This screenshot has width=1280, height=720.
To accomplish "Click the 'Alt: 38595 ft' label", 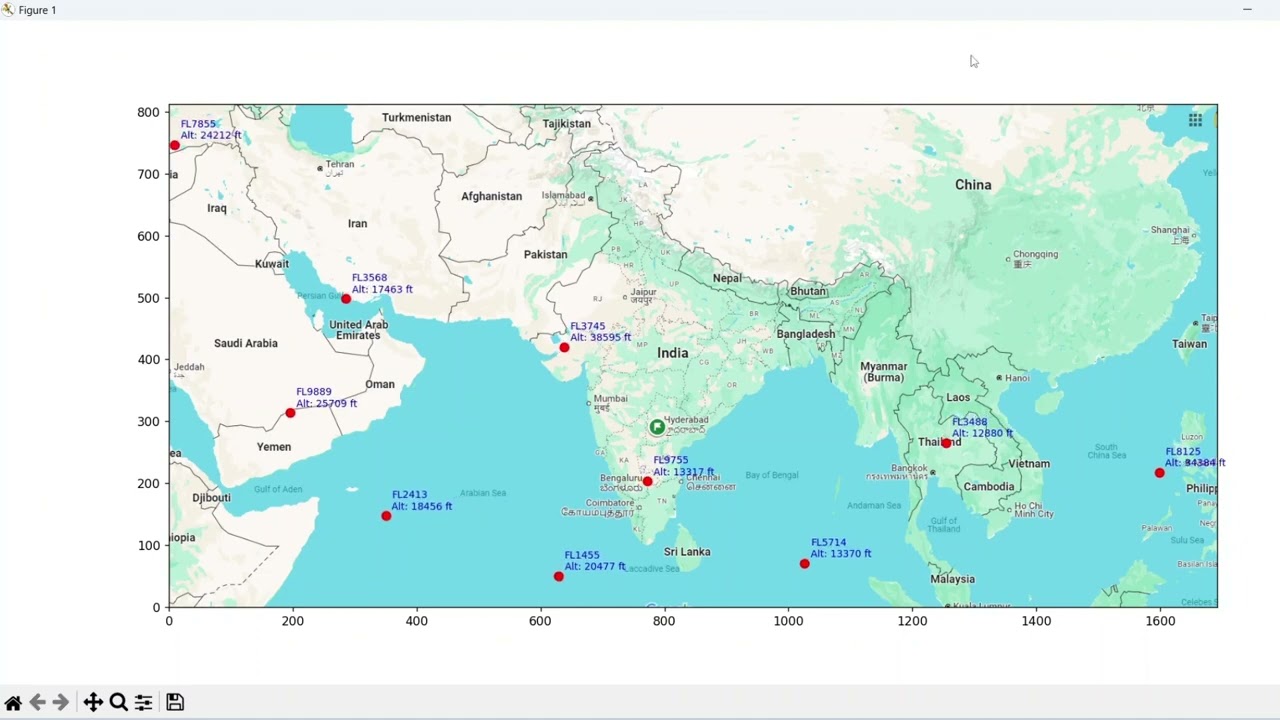I will tap(601, 337).
